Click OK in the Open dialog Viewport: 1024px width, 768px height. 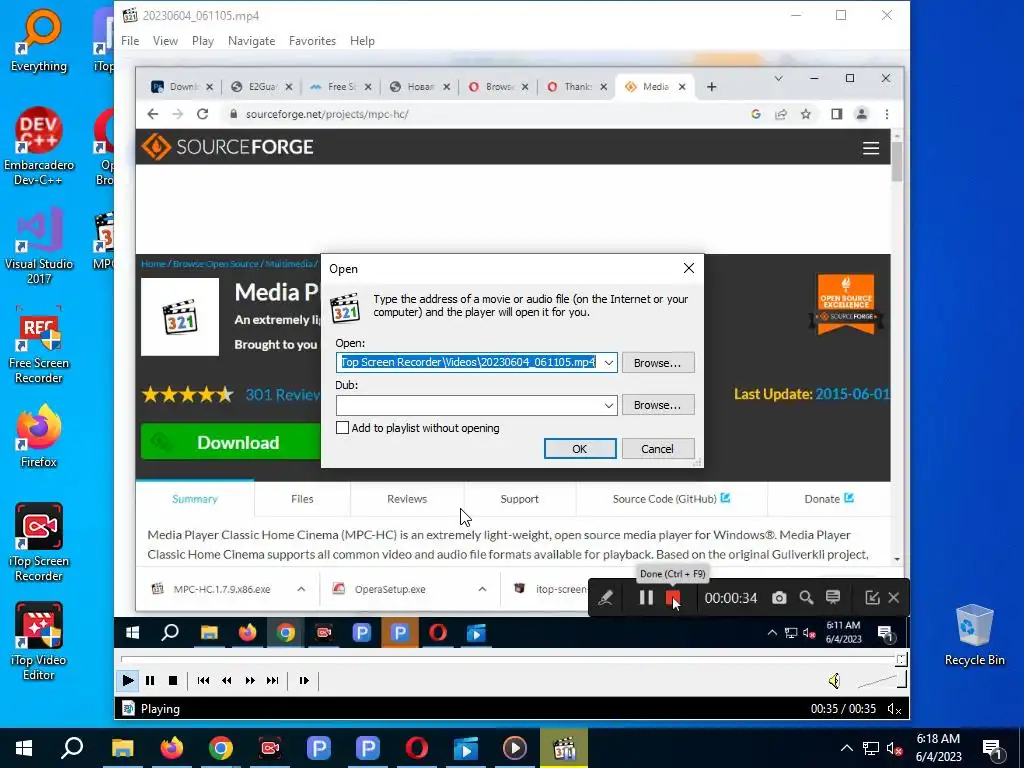tap(580, 449)
